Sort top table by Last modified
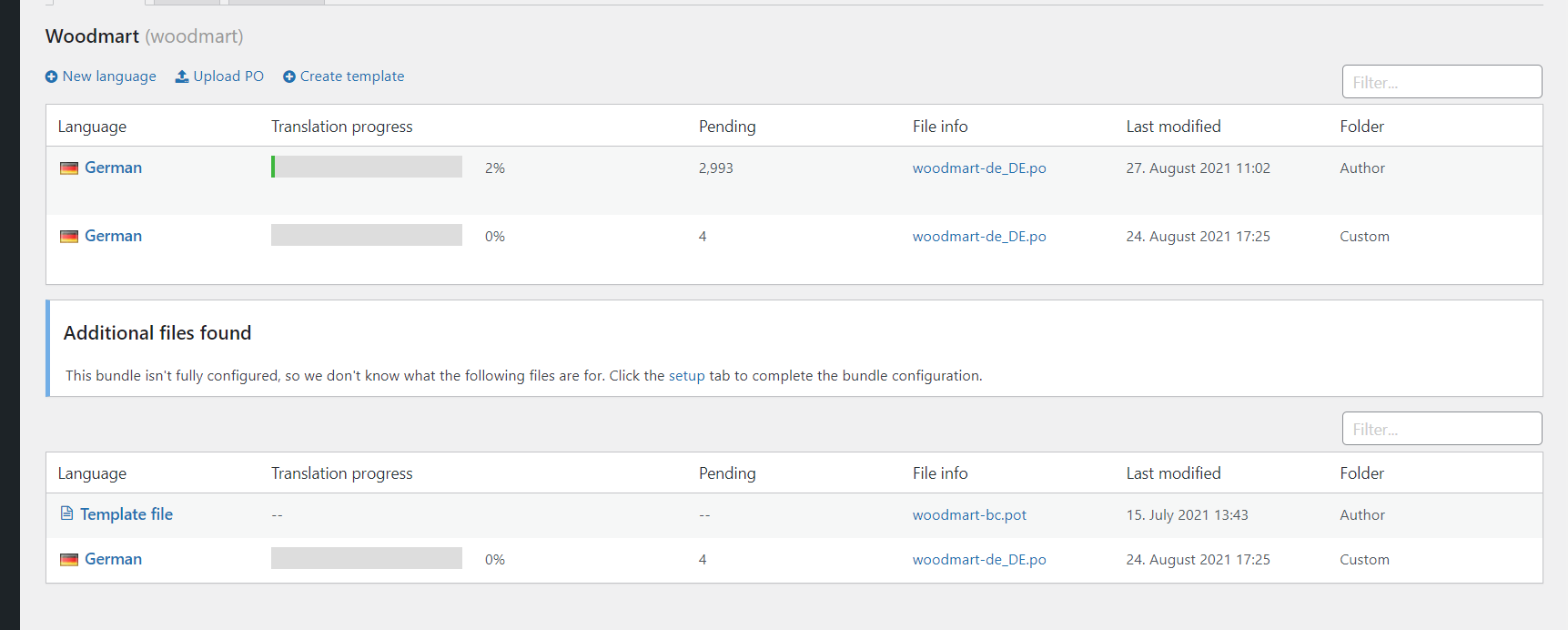Viewport: 1568px width, 630px height. tap(1173, 127)
